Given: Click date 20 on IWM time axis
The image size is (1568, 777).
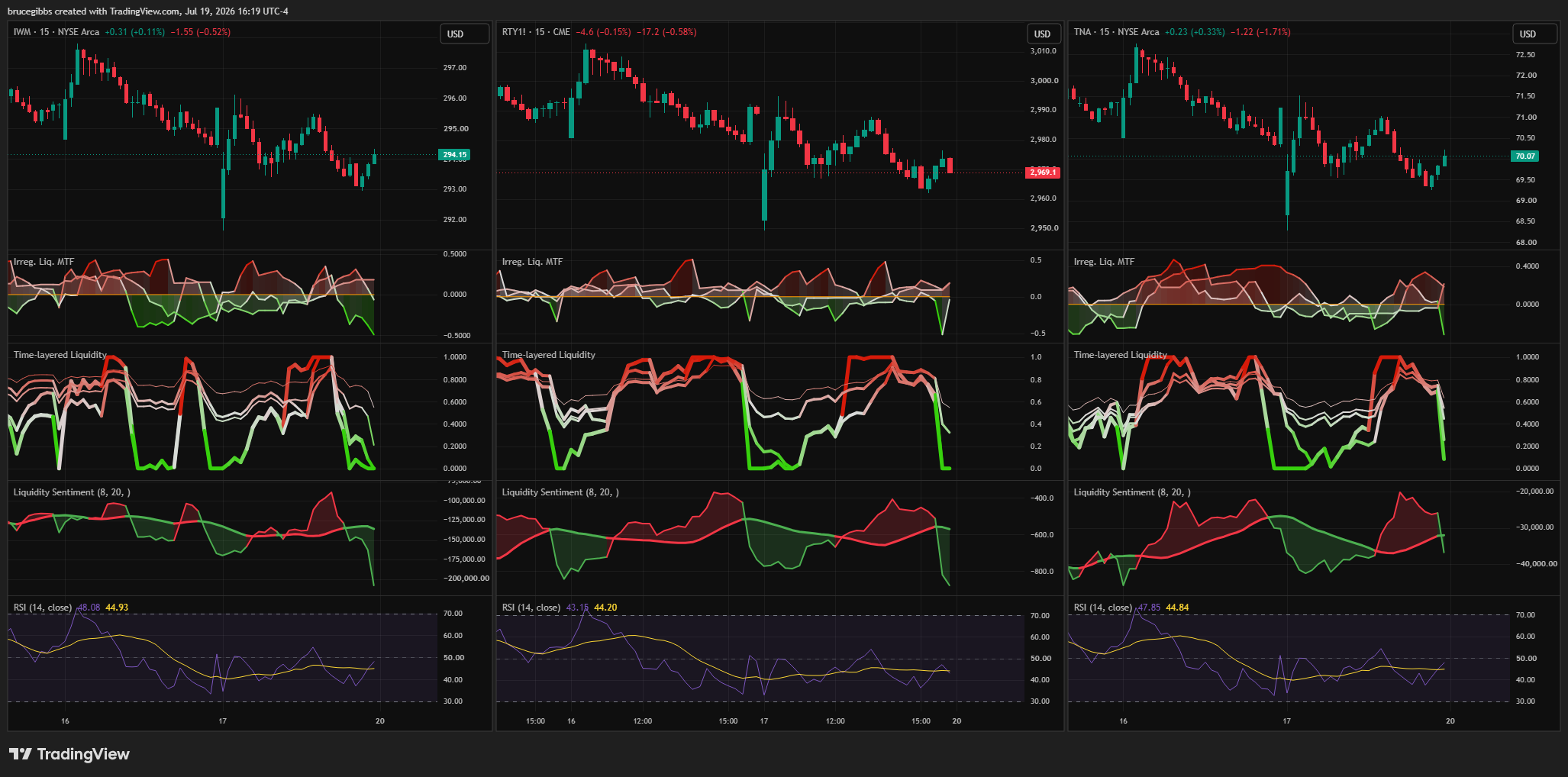Looking at the screenshot, I should [x=380, y=721].
